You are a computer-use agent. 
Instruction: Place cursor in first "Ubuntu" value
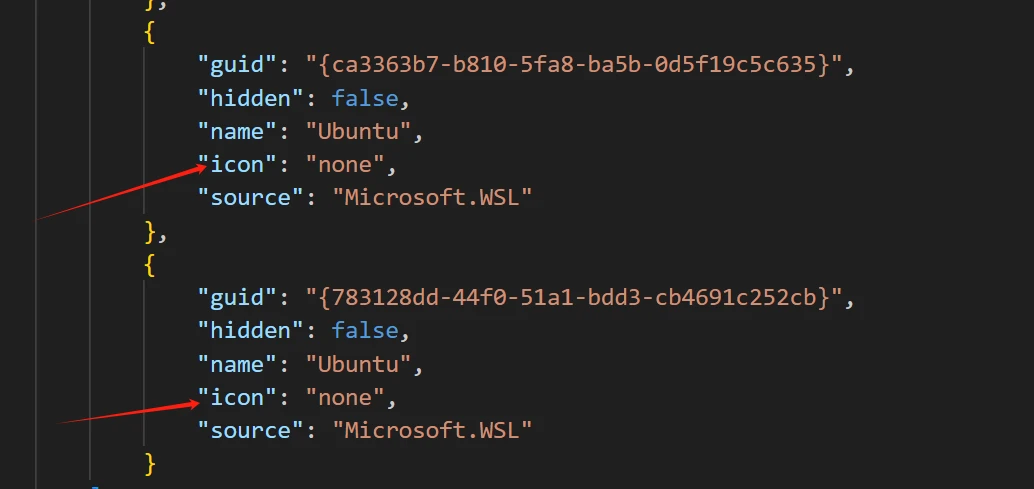click(x=359, y=131)
